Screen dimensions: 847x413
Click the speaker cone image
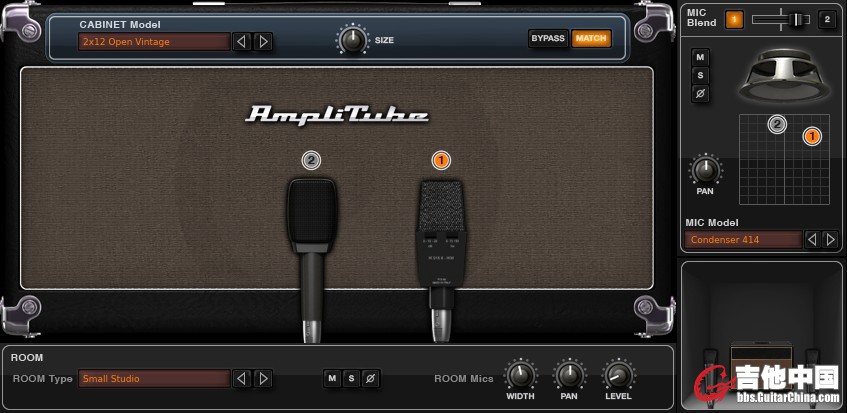point(784,74)
